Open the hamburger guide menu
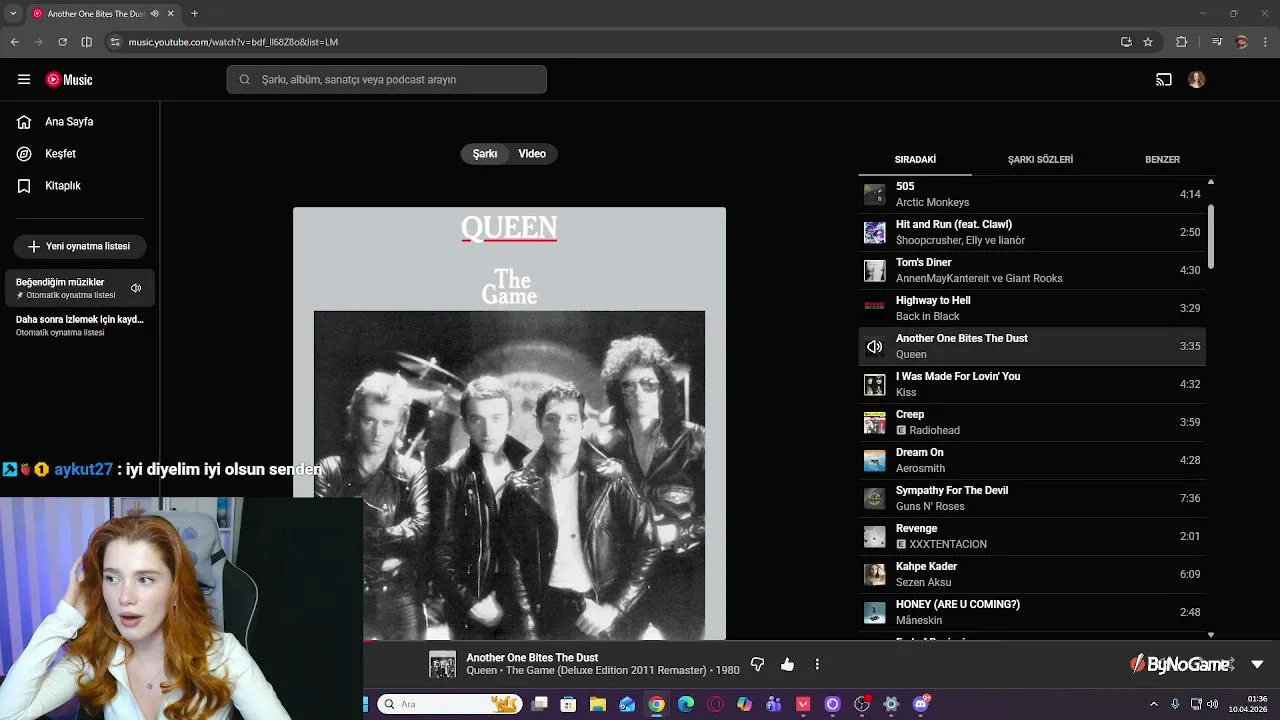1280x720 pixels. (x=24, y=80)
